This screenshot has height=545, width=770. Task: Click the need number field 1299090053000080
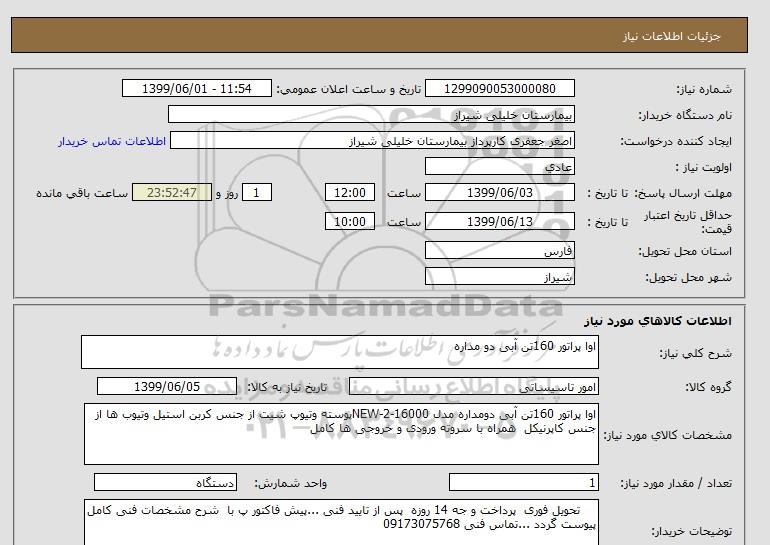pos(499,89)
